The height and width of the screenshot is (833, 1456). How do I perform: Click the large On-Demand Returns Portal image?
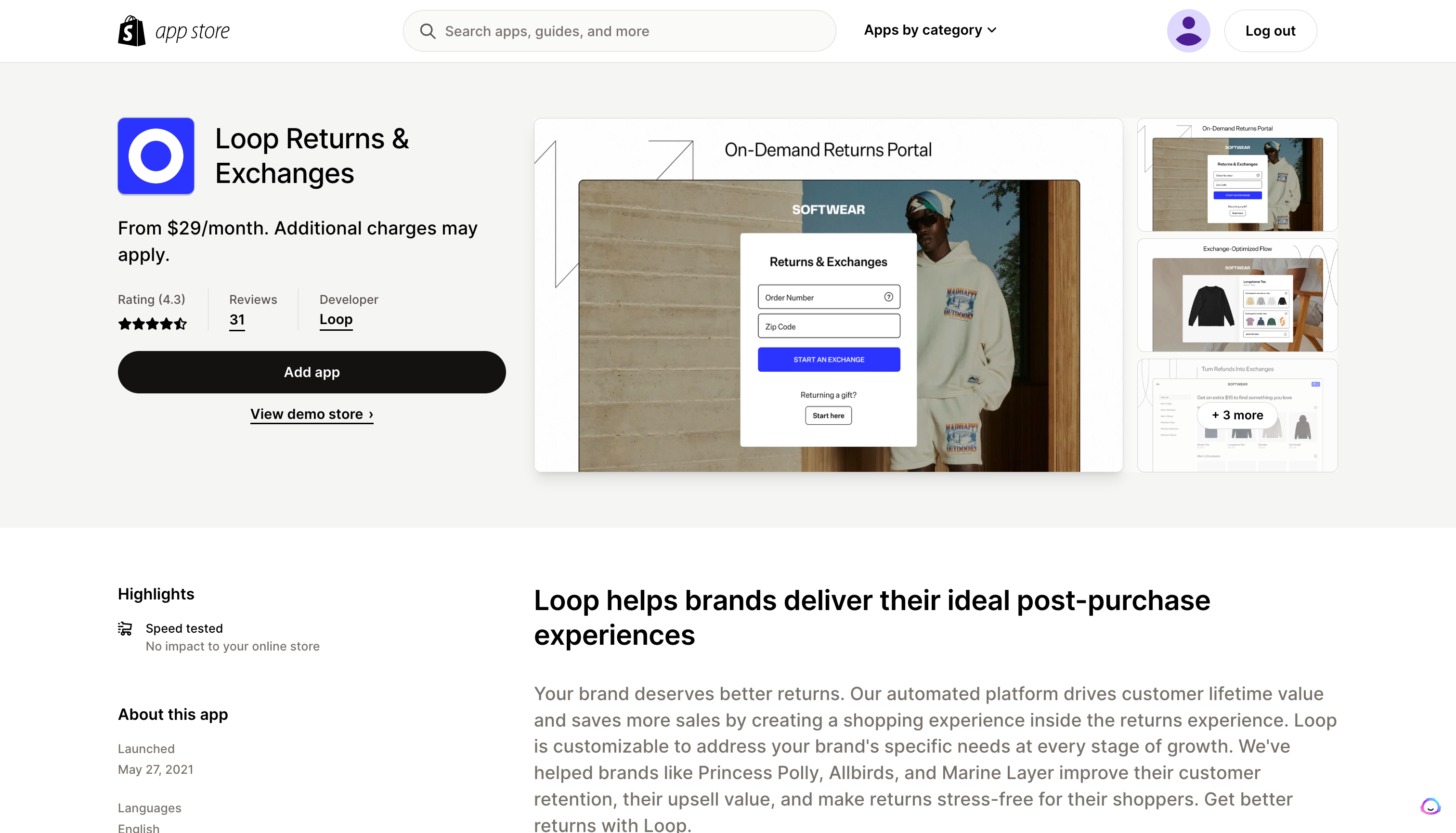click(x=828, y=295)
